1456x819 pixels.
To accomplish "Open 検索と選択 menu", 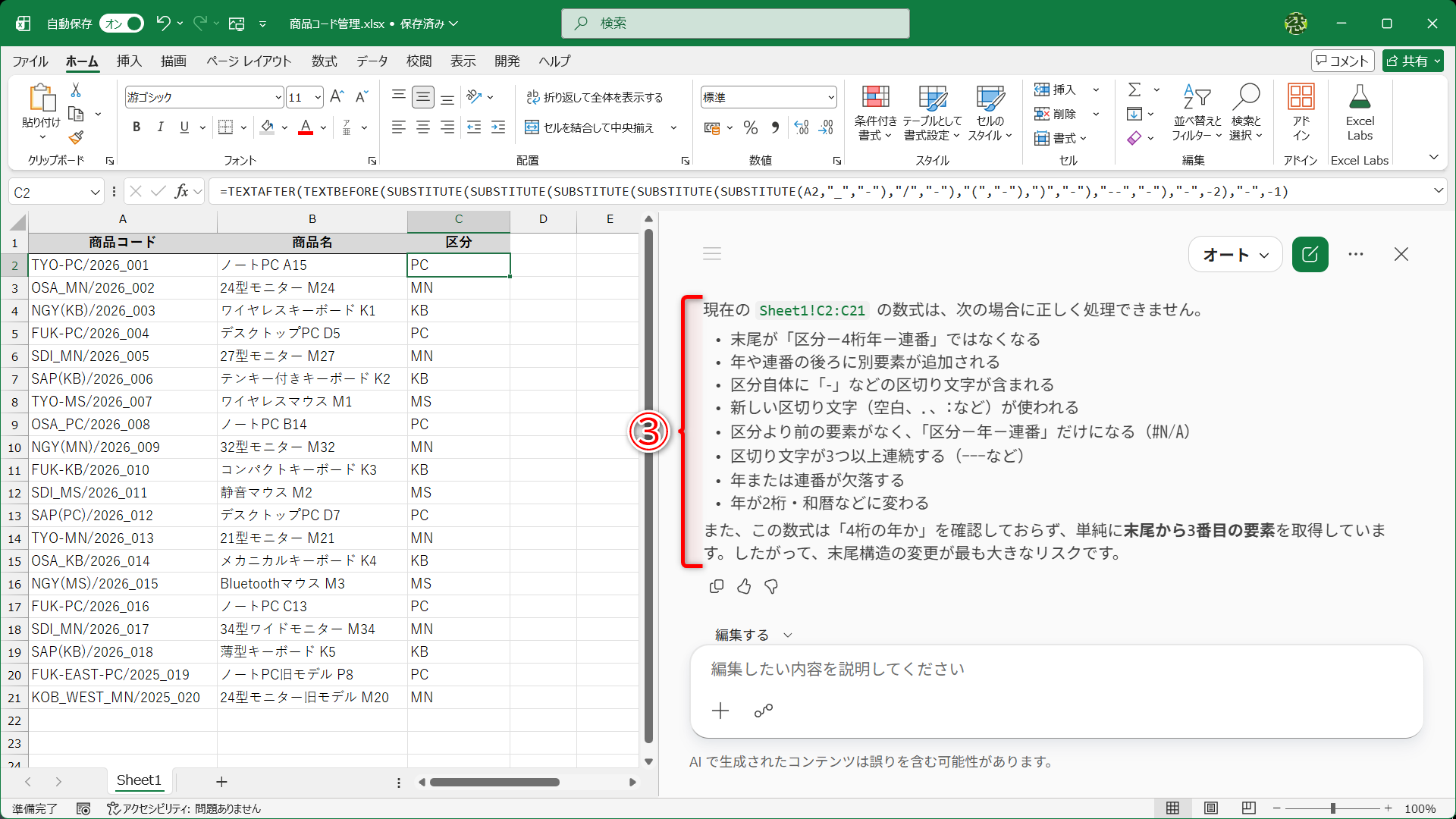I will point(1246,112).
